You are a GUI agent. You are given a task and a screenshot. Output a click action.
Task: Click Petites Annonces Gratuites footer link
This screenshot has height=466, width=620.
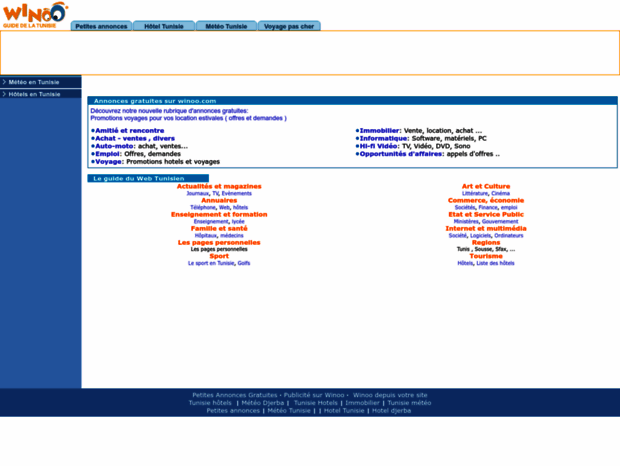(x=235, y=395)
